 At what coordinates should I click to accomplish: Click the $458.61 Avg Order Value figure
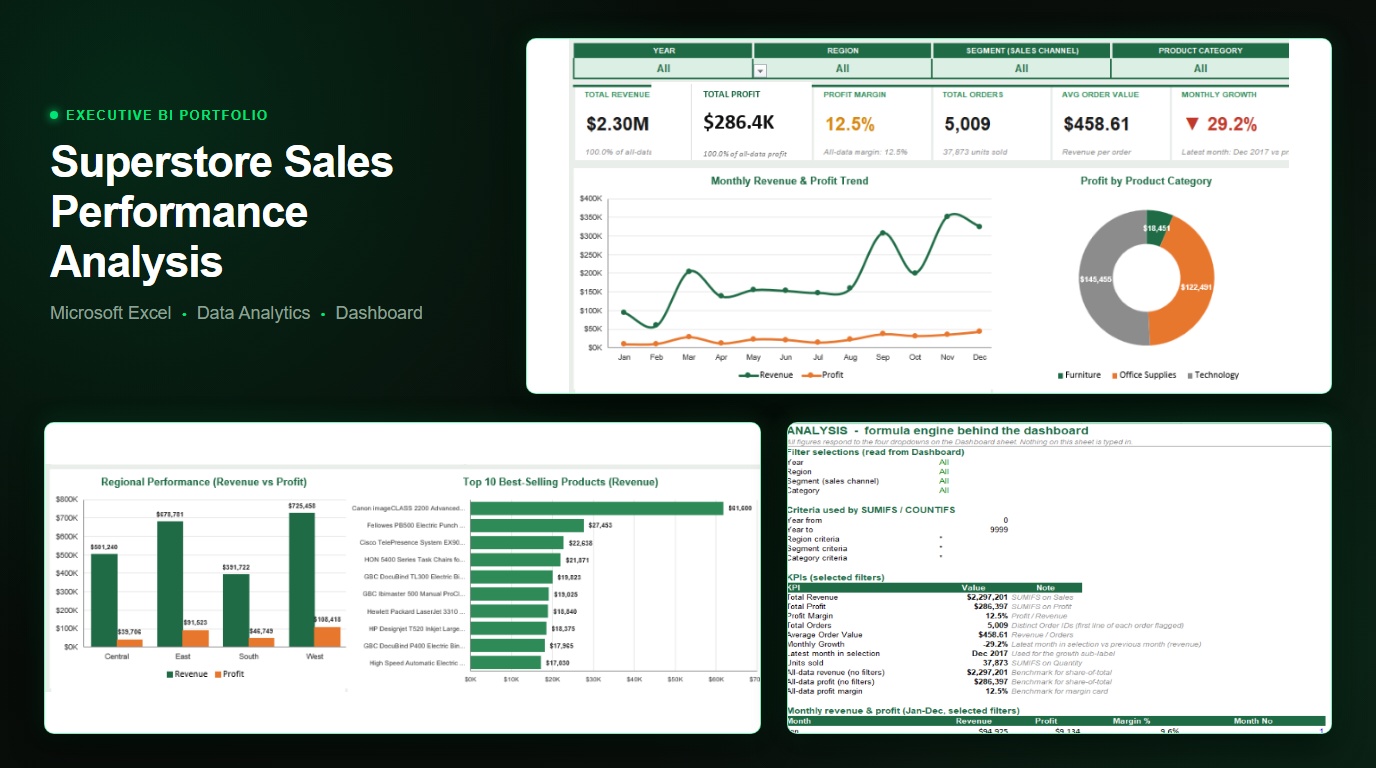(1096, 124)
